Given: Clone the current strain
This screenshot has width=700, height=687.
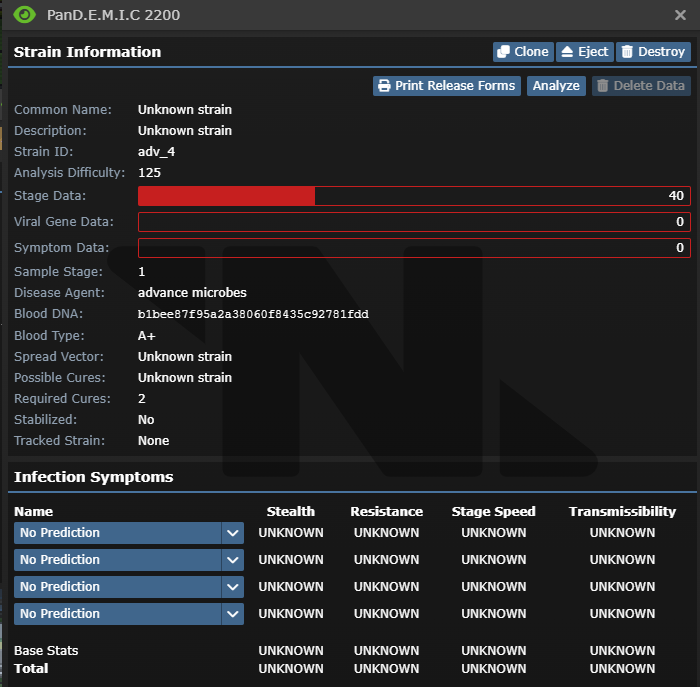Looking at the screenshot, I should (x=522, y=52).
